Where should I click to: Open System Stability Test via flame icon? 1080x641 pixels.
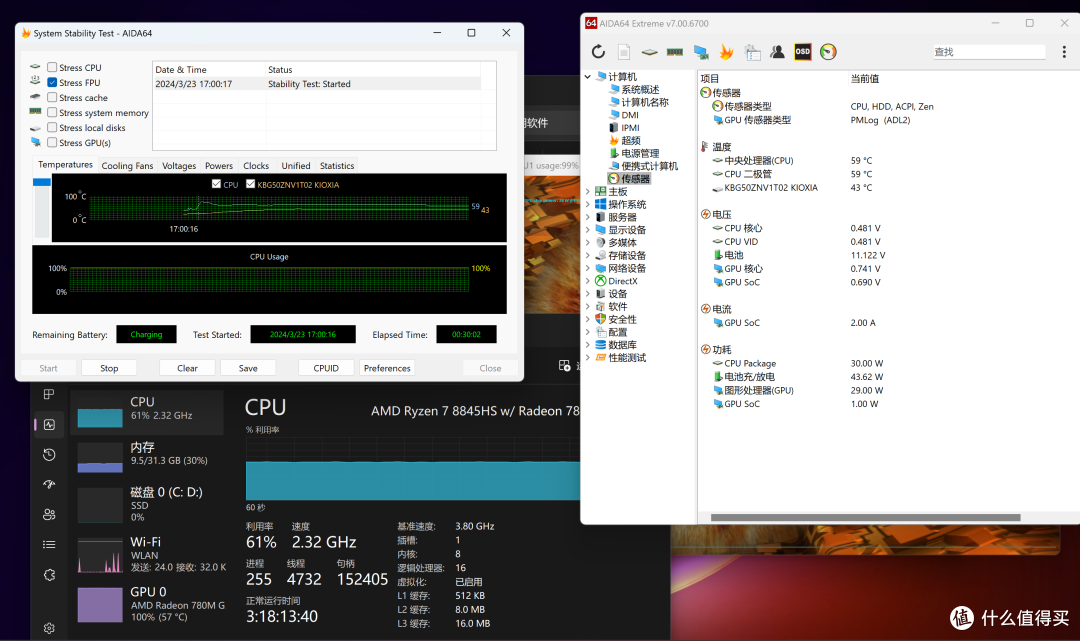click(726, 52)
